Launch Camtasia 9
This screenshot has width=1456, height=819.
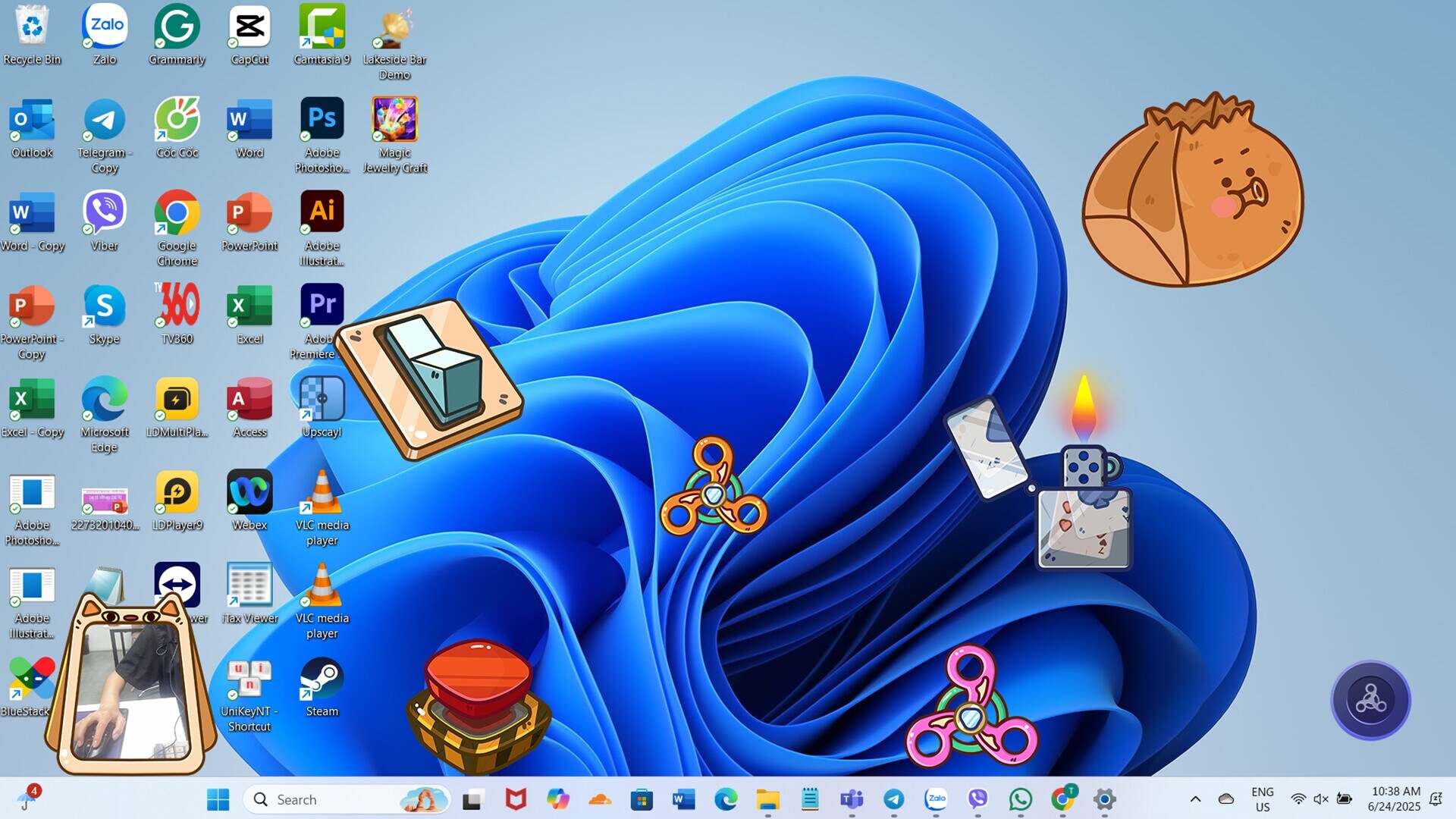click(x=322, y=25)
